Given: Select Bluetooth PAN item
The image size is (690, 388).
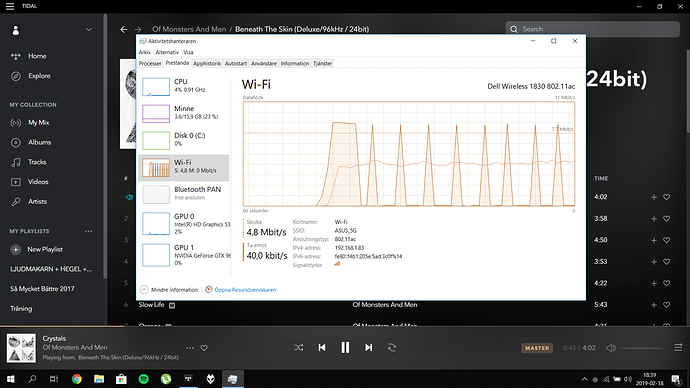Looking at the screenshot, I should point(184,194).
